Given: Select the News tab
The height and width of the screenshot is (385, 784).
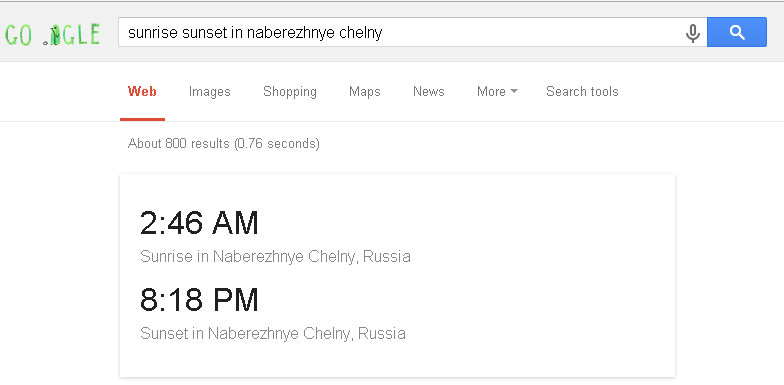Looking at the screenshot, I should [x=428, y=92].
